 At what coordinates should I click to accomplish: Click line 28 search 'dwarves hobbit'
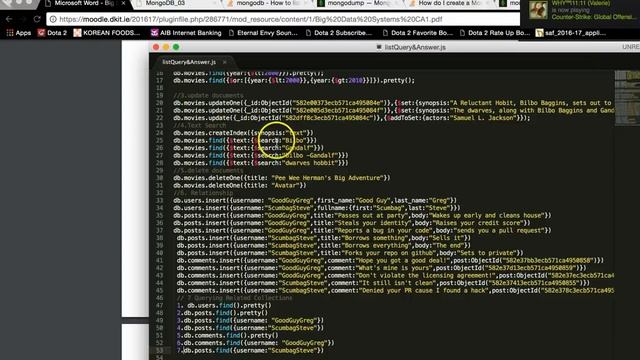[261, 163]
